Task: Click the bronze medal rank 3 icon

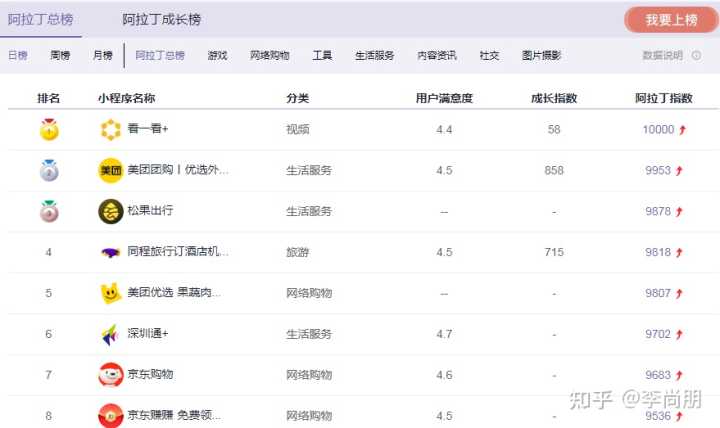Action: pos(49,211)
